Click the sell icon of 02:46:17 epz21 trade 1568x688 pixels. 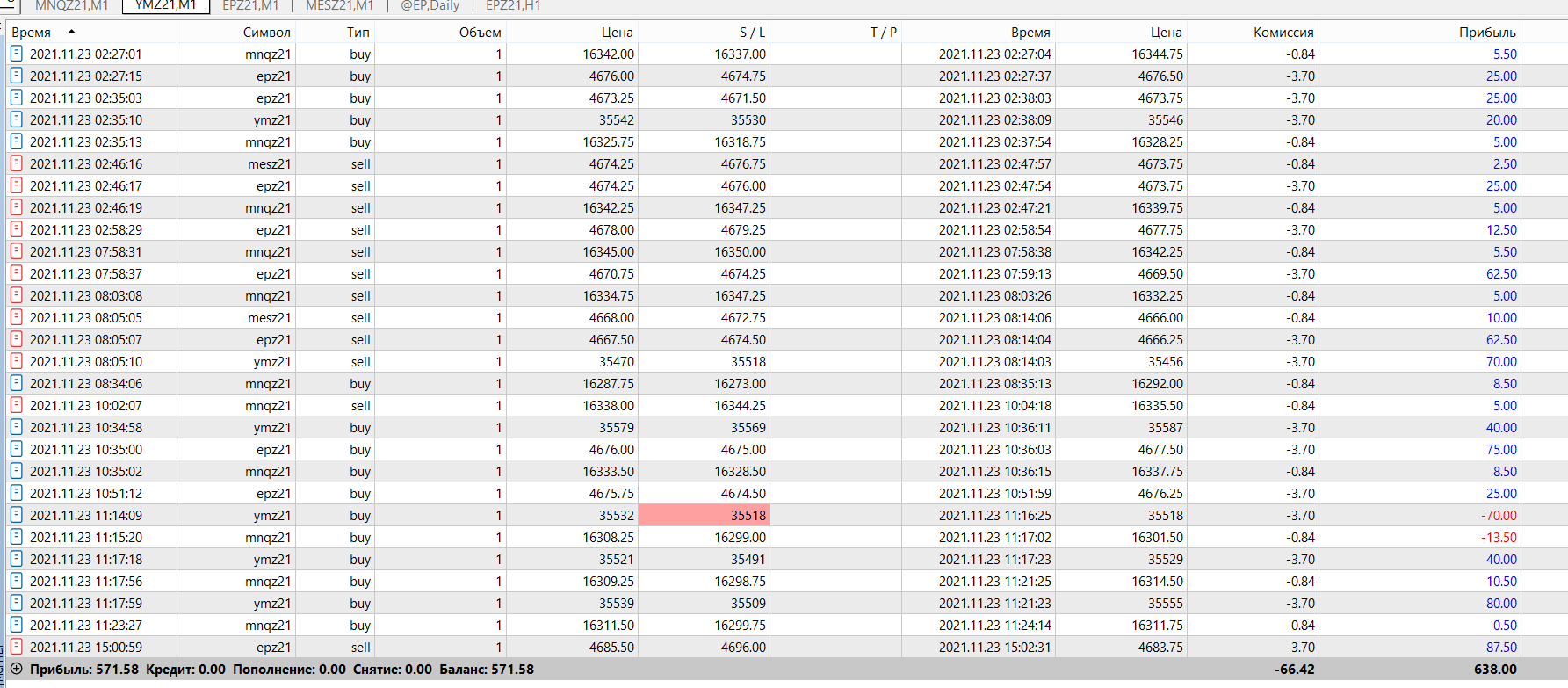pos(16,185)
